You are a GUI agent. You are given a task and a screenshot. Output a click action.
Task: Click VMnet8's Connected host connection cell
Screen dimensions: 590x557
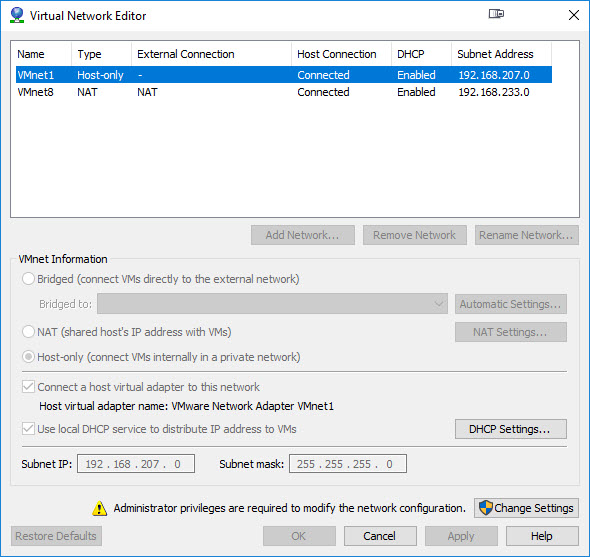pyautogui.click(x=323, y=92)
